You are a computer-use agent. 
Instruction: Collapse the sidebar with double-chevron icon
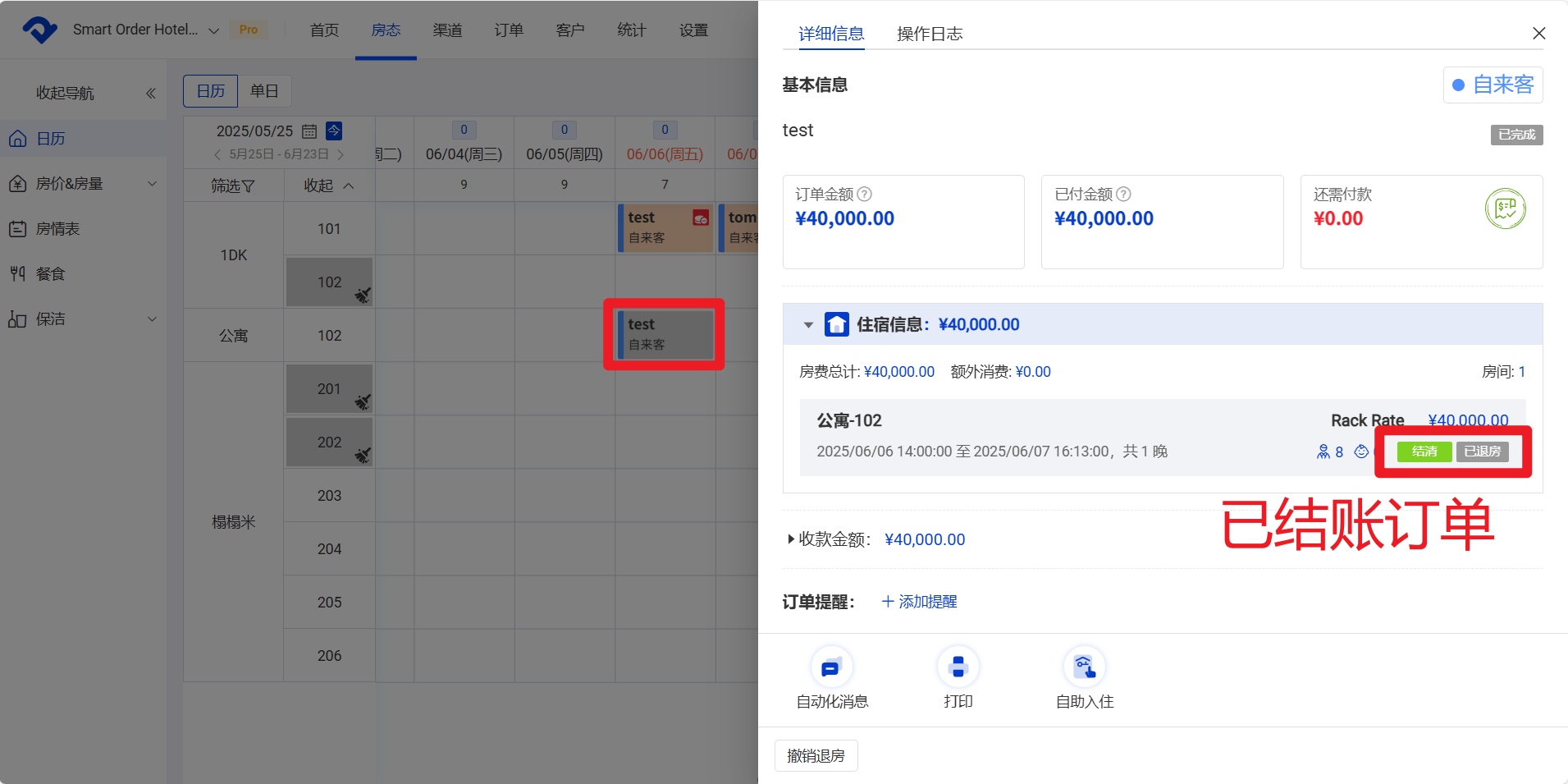151,94
